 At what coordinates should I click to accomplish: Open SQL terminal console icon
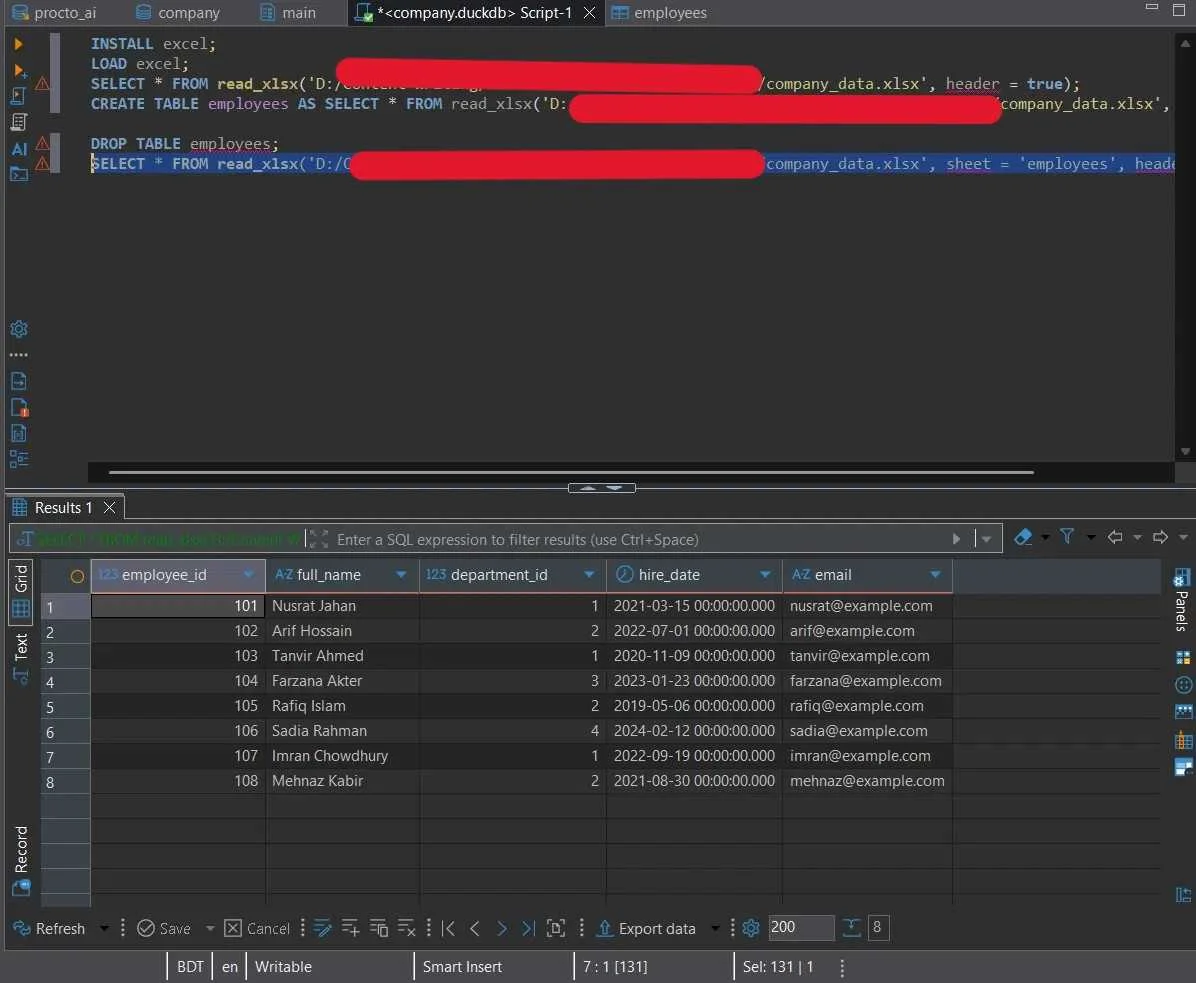[19, 175]
